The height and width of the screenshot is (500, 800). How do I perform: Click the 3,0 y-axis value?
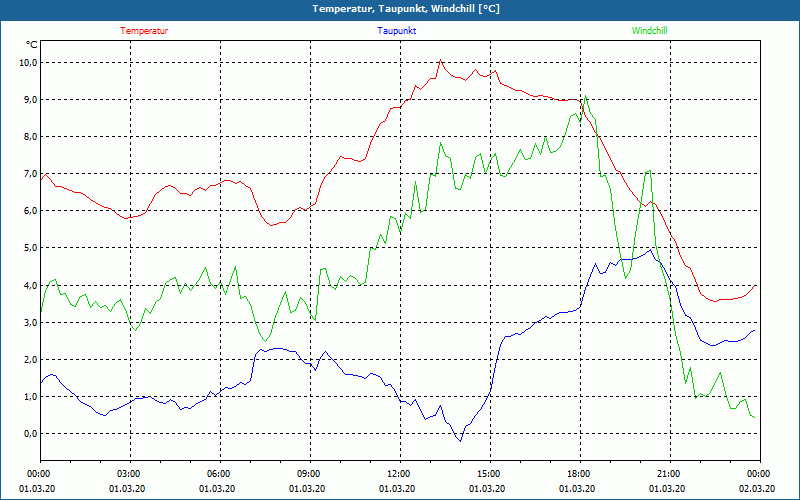pos(31,322)
